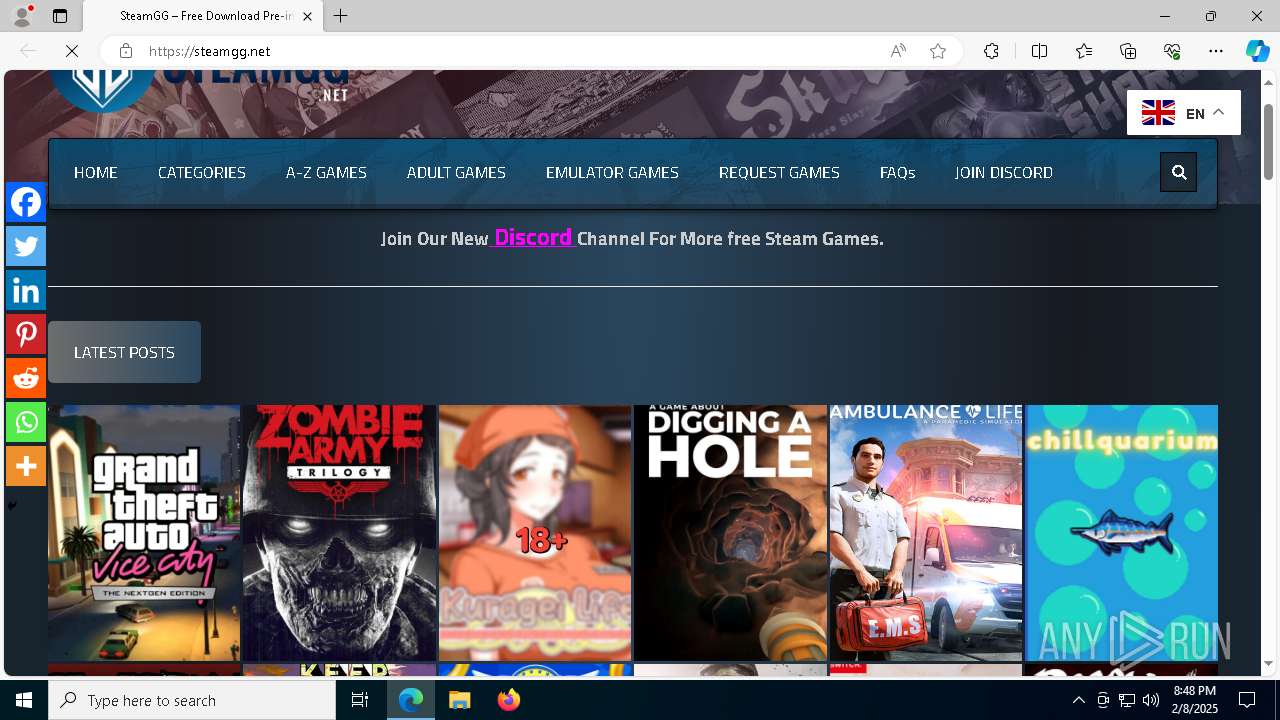1280x720 pixels.
Task: Open Grand Theft Auto Vice City post
Action: pyautogui.click(x=144, y=532)
